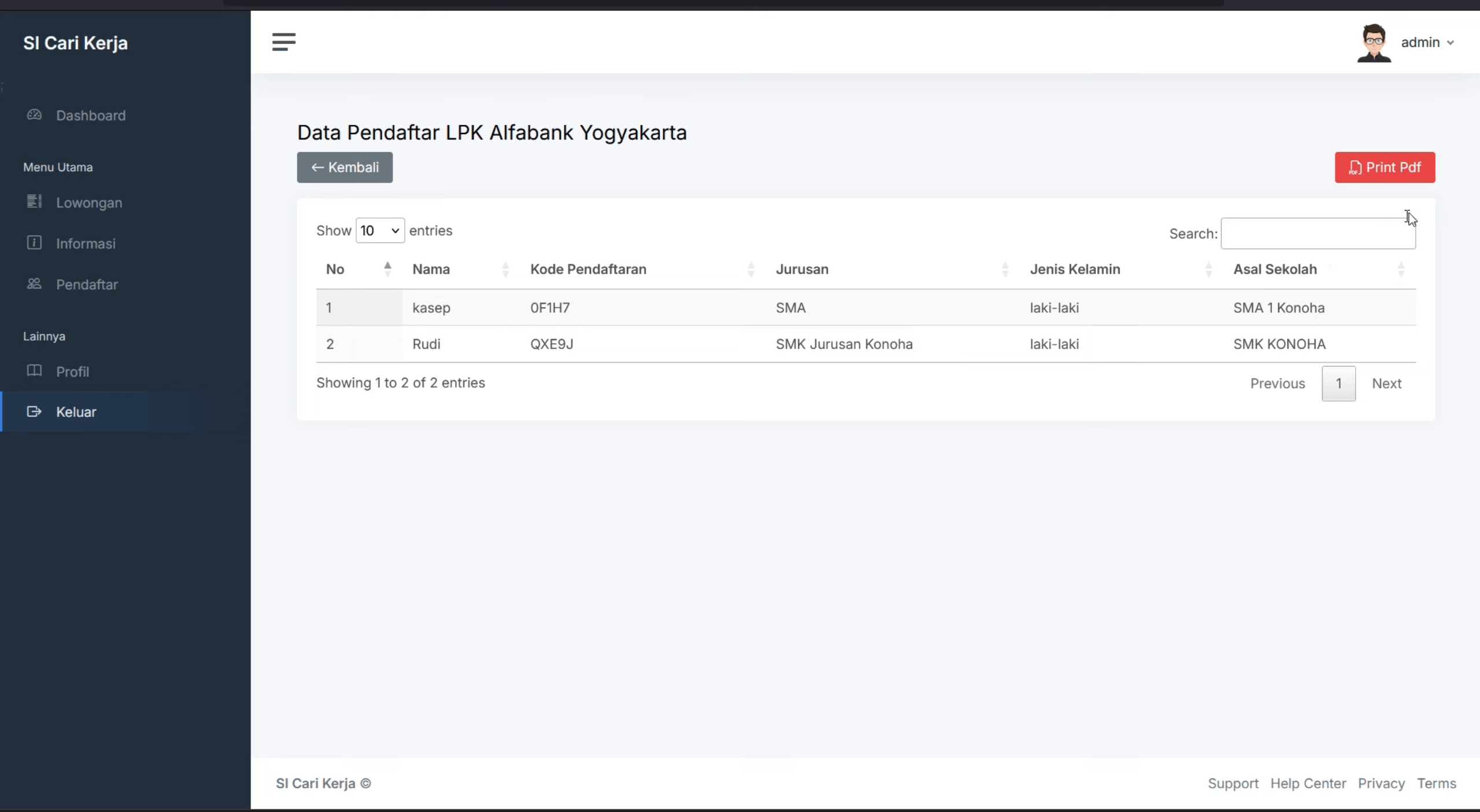
Task: Click the Informasi info icon
Action: pyautogui.click(x=34, y=242)
